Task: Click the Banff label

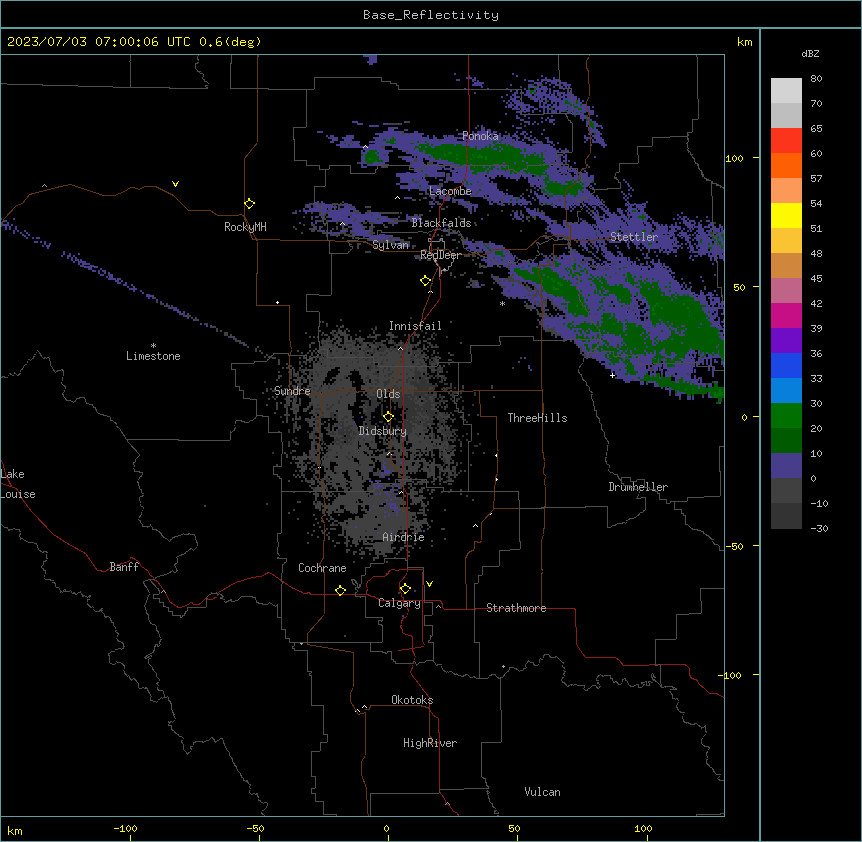Action: tap(124, 567)
